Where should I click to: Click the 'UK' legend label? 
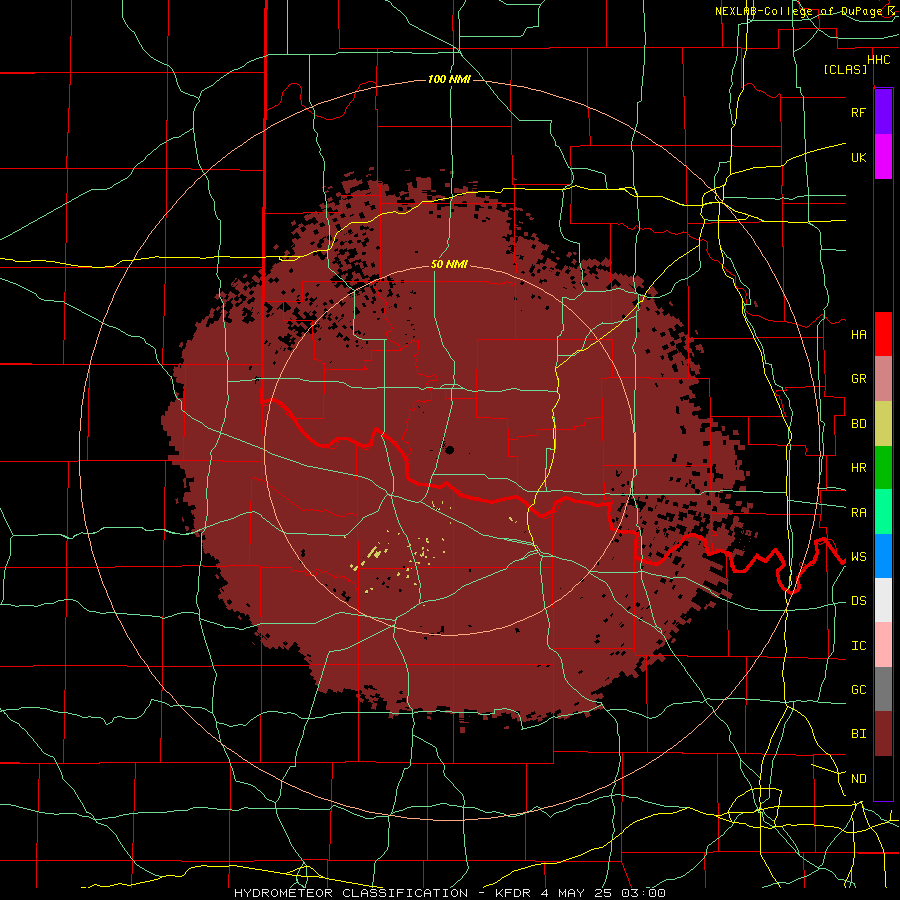pyautogui.click(x=858, y=157)
